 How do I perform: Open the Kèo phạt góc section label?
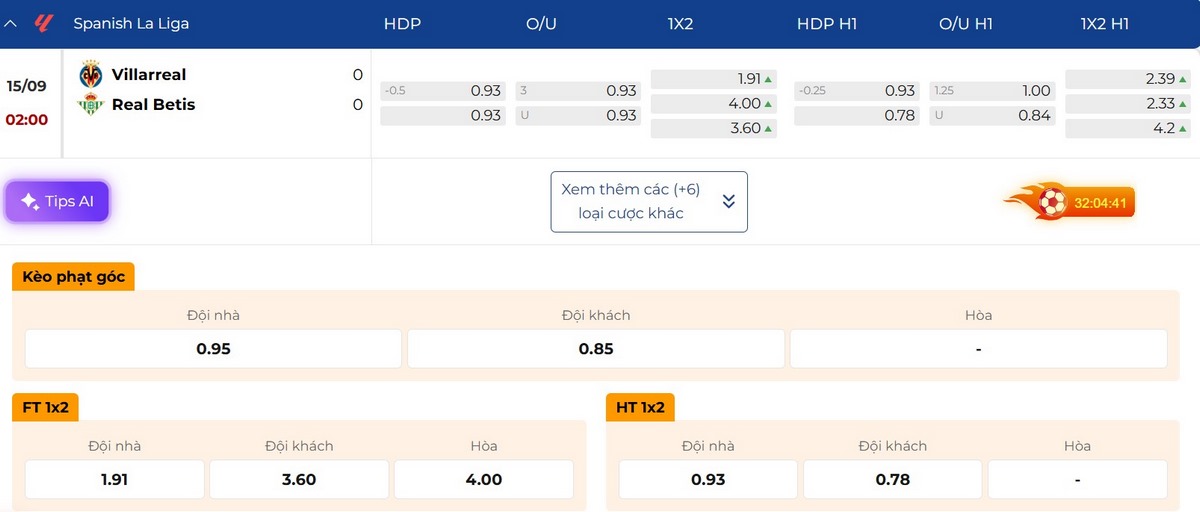[x=73, y=277]
